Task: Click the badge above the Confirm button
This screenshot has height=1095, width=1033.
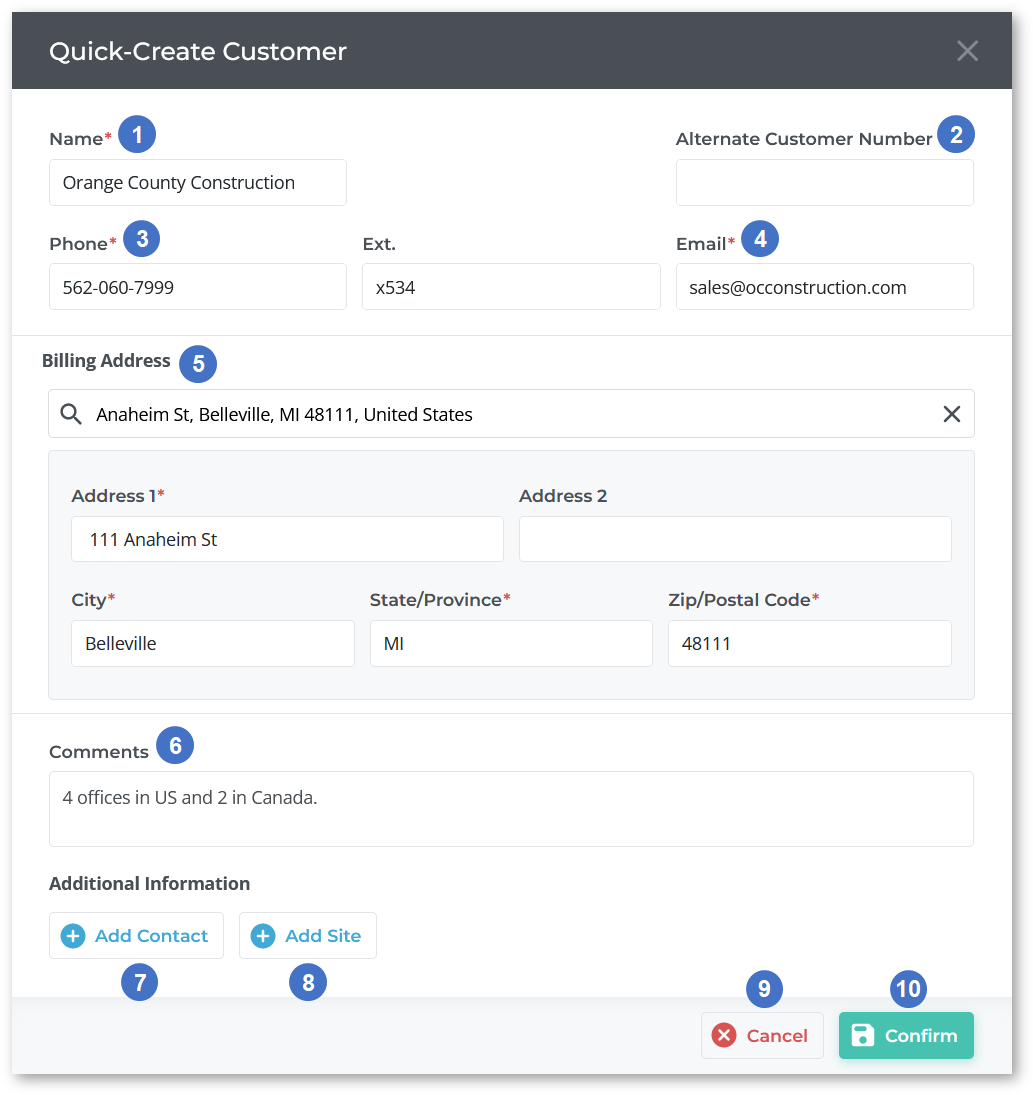Action: click(x=908, y=989)
